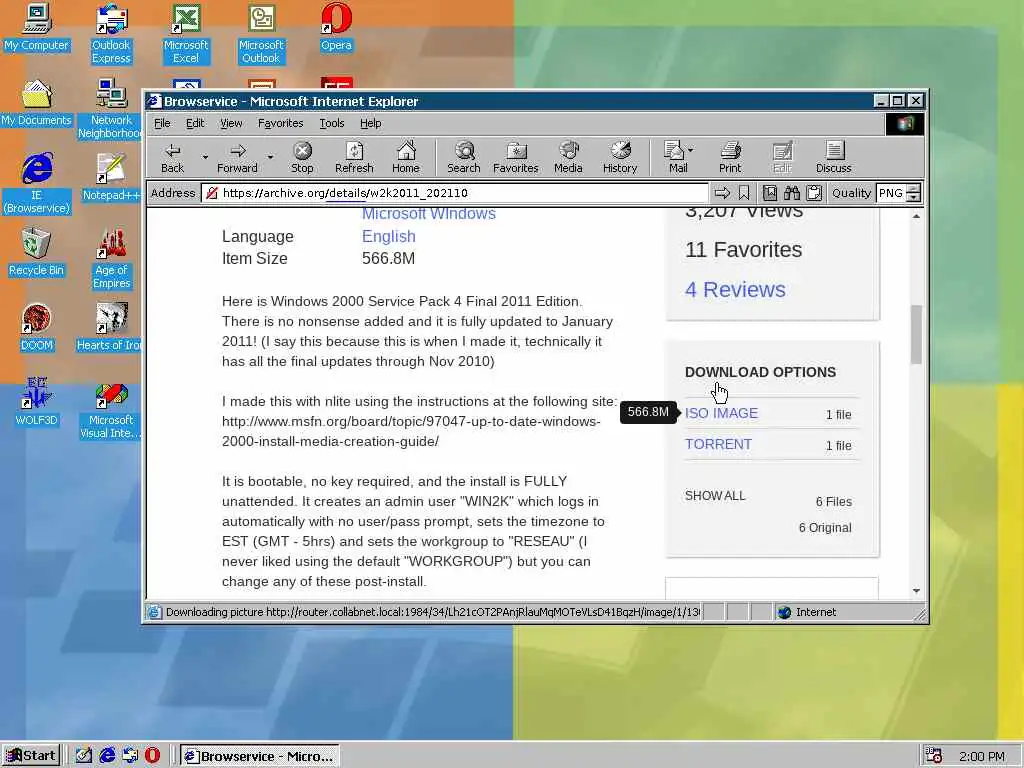This screenshot has width=1024, height=768.
Task: Click the 11 Favorites text
Action: click(x=743, y=249)
